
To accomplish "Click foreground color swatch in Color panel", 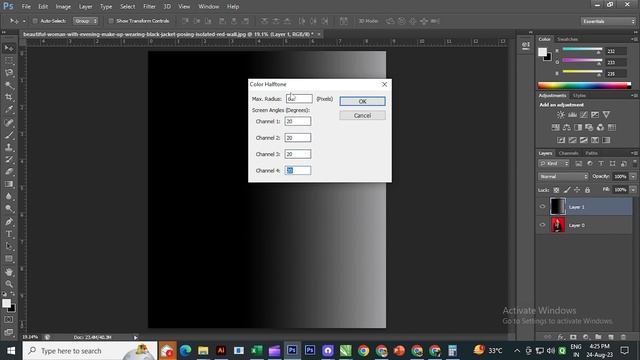I will tap(542, 52).
